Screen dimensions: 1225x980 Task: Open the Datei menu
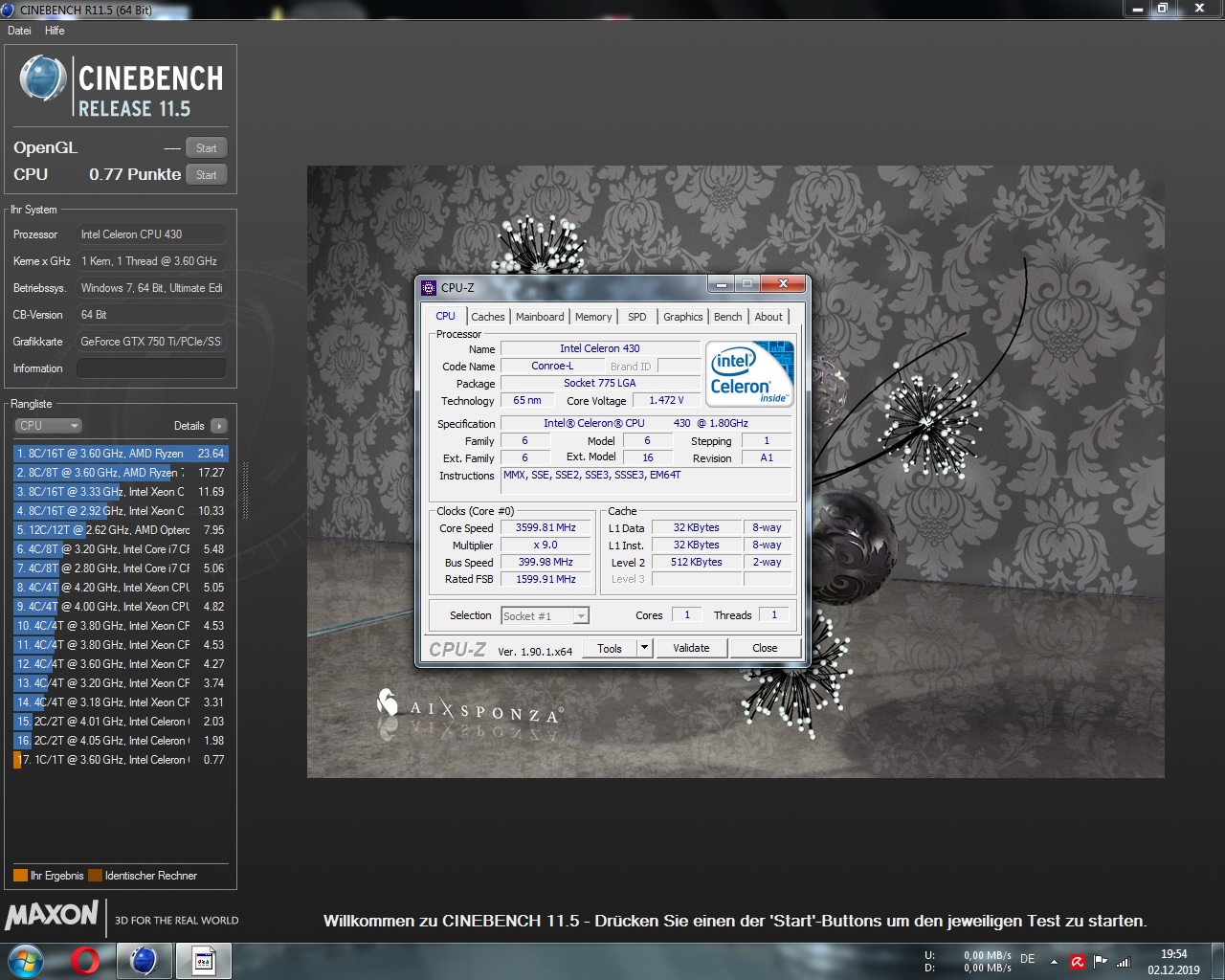click(19, 31)
